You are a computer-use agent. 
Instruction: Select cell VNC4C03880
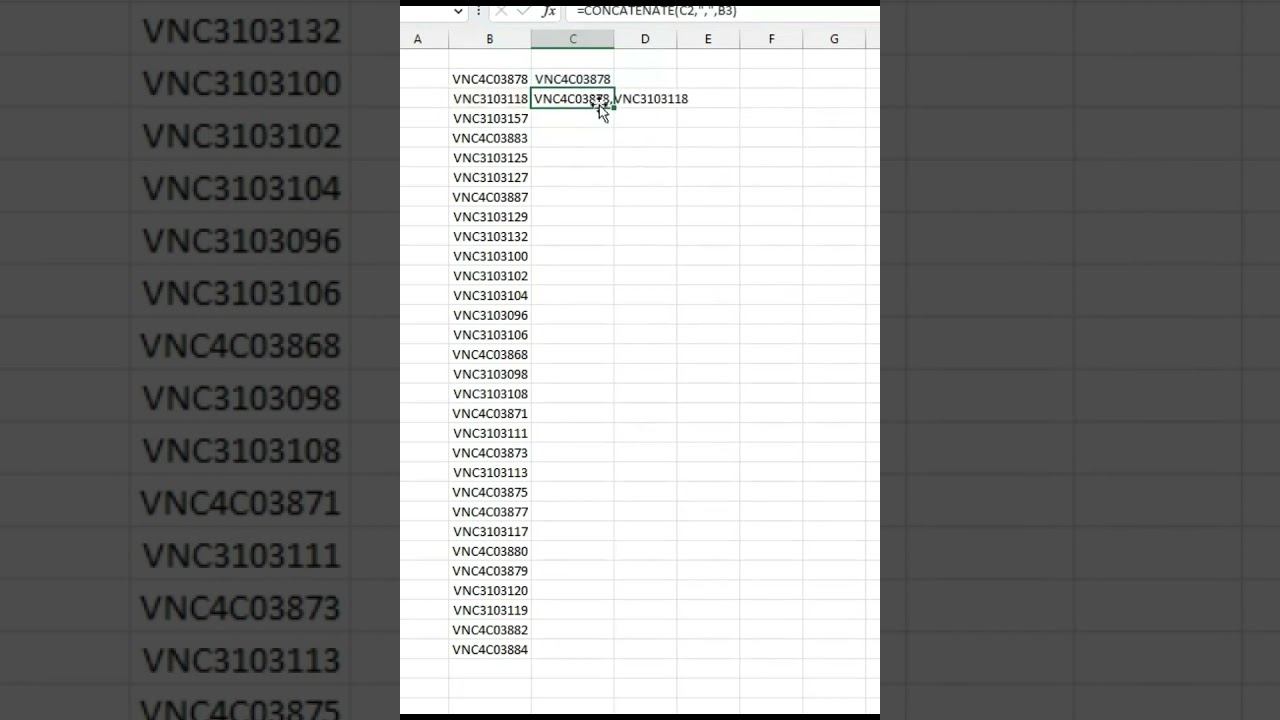tap(490, 551)
